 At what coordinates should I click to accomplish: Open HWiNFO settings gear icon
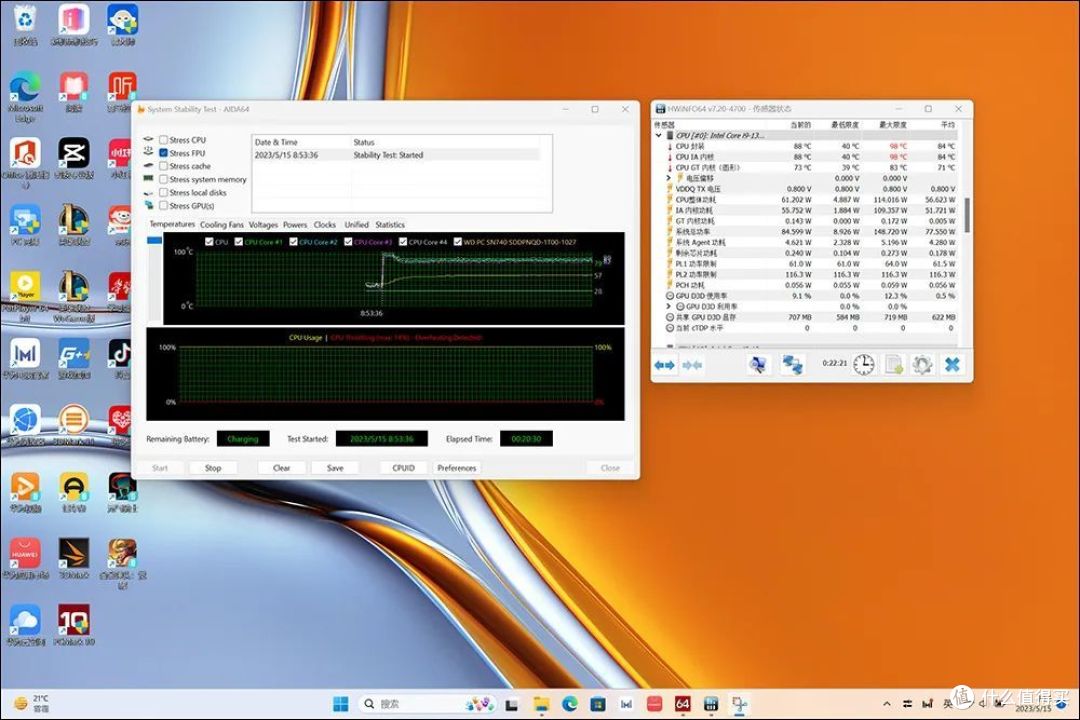tap(922, 364)
